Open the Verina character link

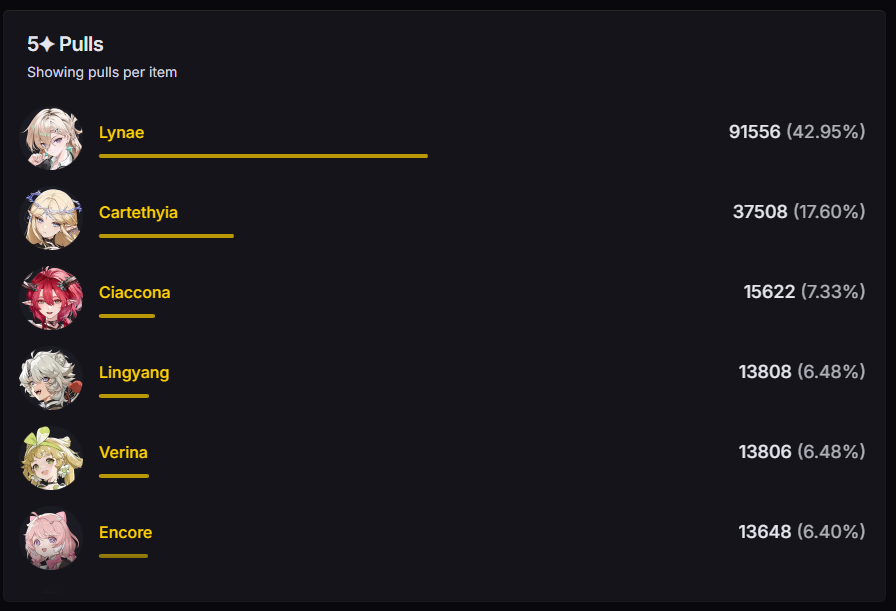tap(123, 452)
